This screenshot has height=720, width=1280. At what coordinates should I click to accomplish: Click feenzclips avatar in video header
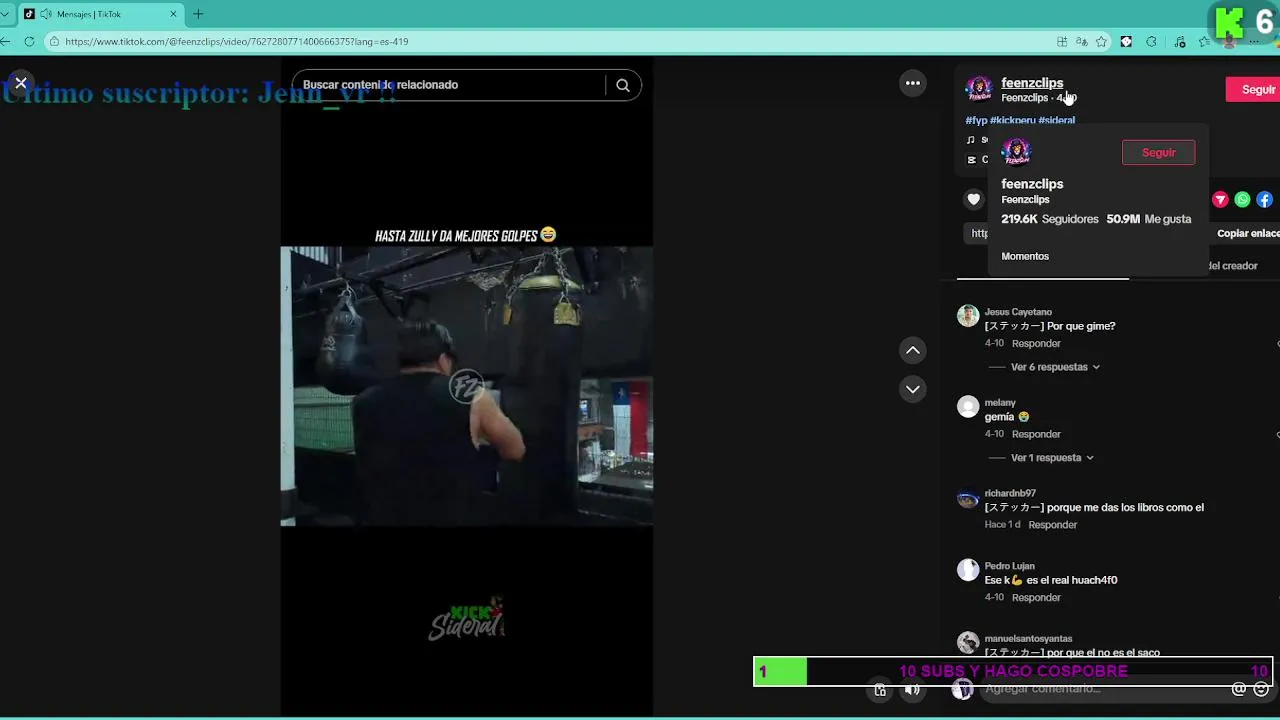[979, 89]
